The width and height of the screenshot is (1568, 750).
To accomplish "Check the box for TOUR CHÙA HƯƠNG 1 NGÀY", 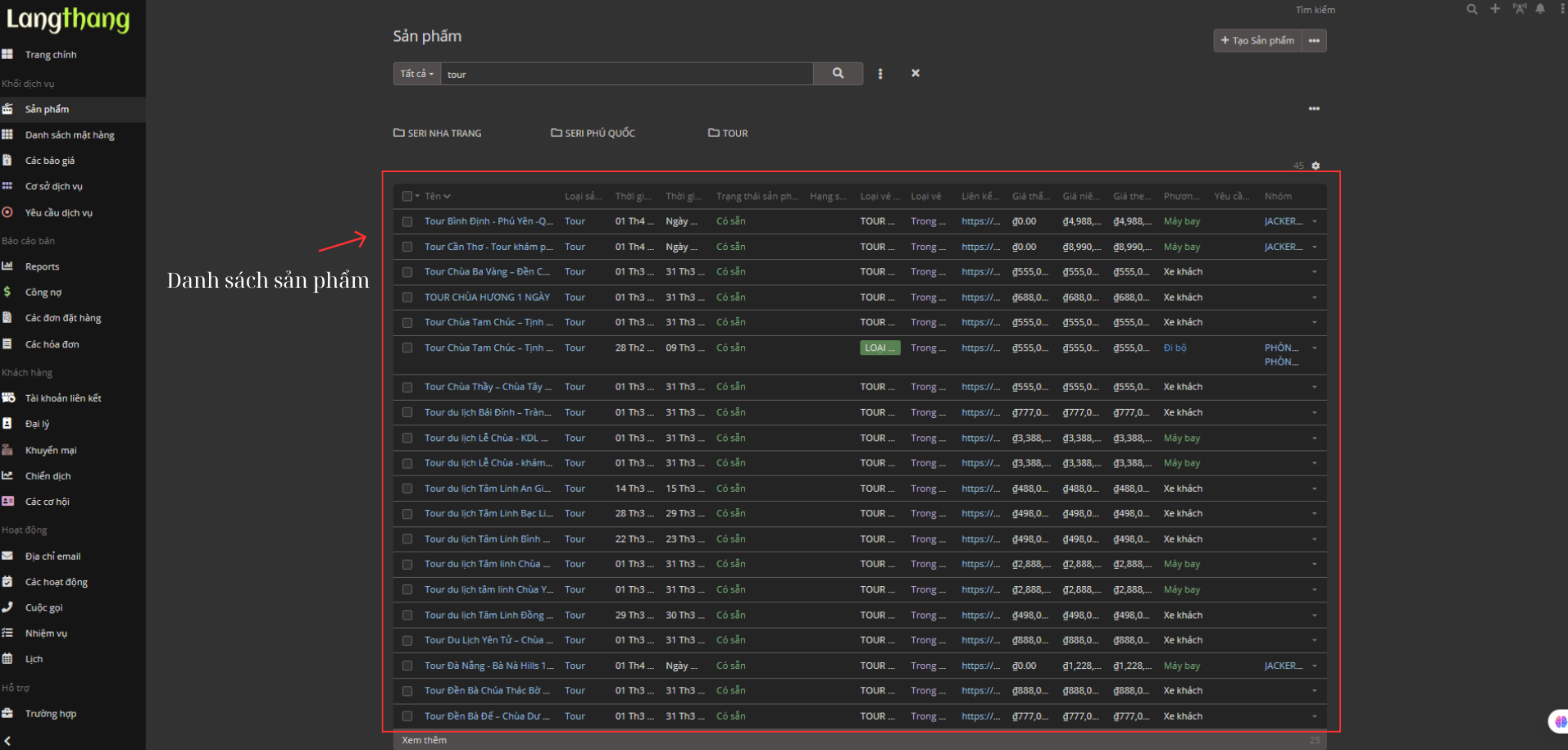I will click(x=407, y=298).
